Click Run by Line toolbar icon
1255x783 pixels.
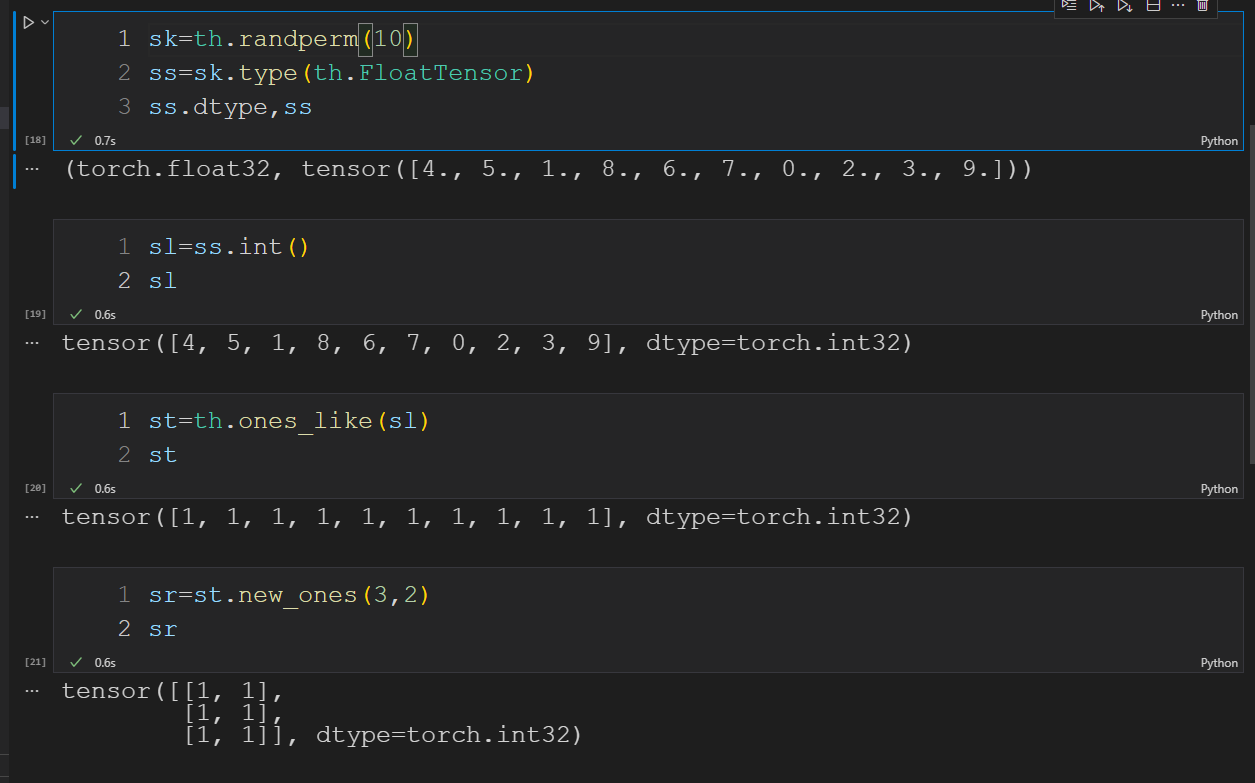click(x=1069, y=6)
